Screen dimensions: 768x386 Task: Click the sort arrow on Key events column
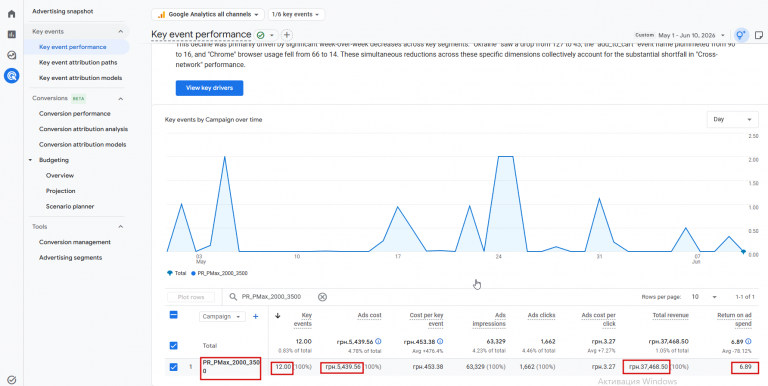[278, 316]
